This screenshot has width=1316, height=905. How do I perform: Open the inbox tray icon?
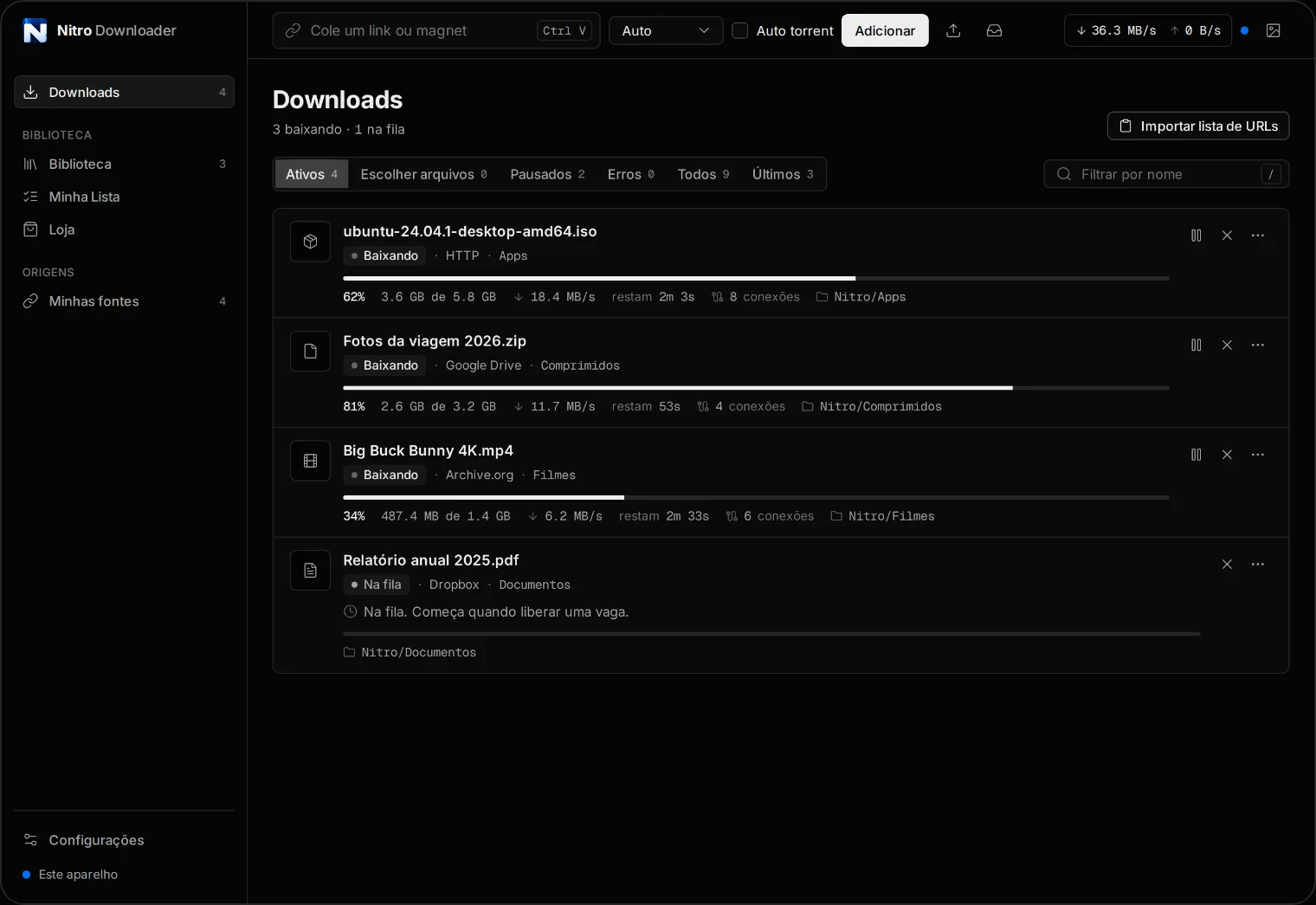coord(995,30)
